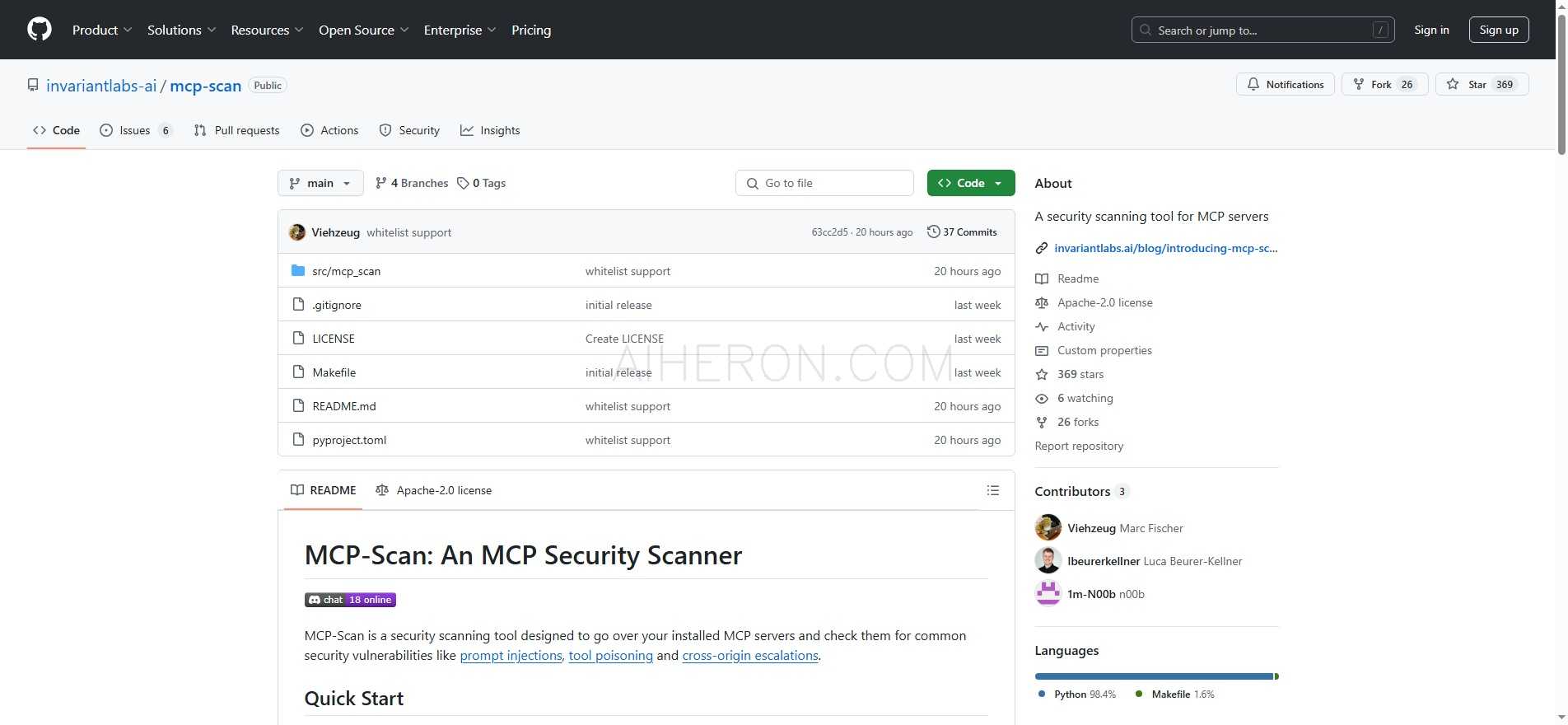Screen dimensions: 1568x725
Task: View 0 Tags
Action: pyautogui.click(x=482, y=183)
